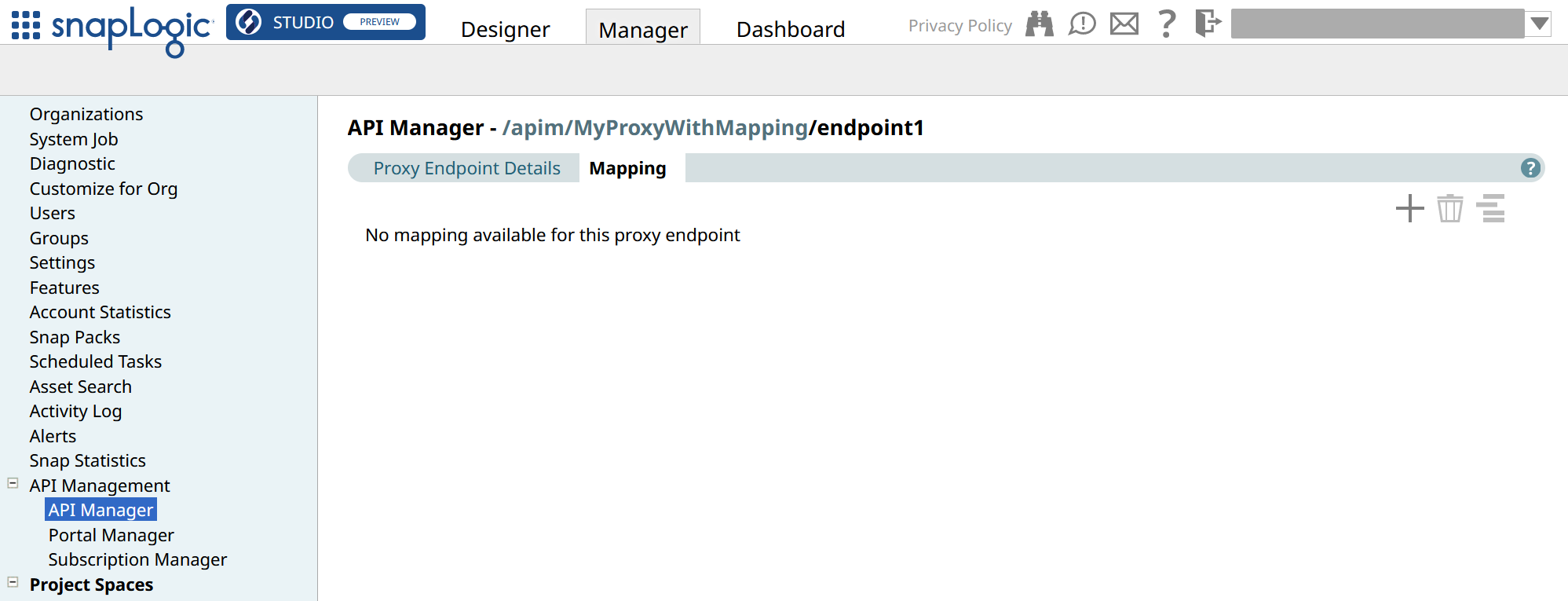Open Groups in the sidebar
Viewport: 1568px width, 601px height.
[x=59, y=238]
